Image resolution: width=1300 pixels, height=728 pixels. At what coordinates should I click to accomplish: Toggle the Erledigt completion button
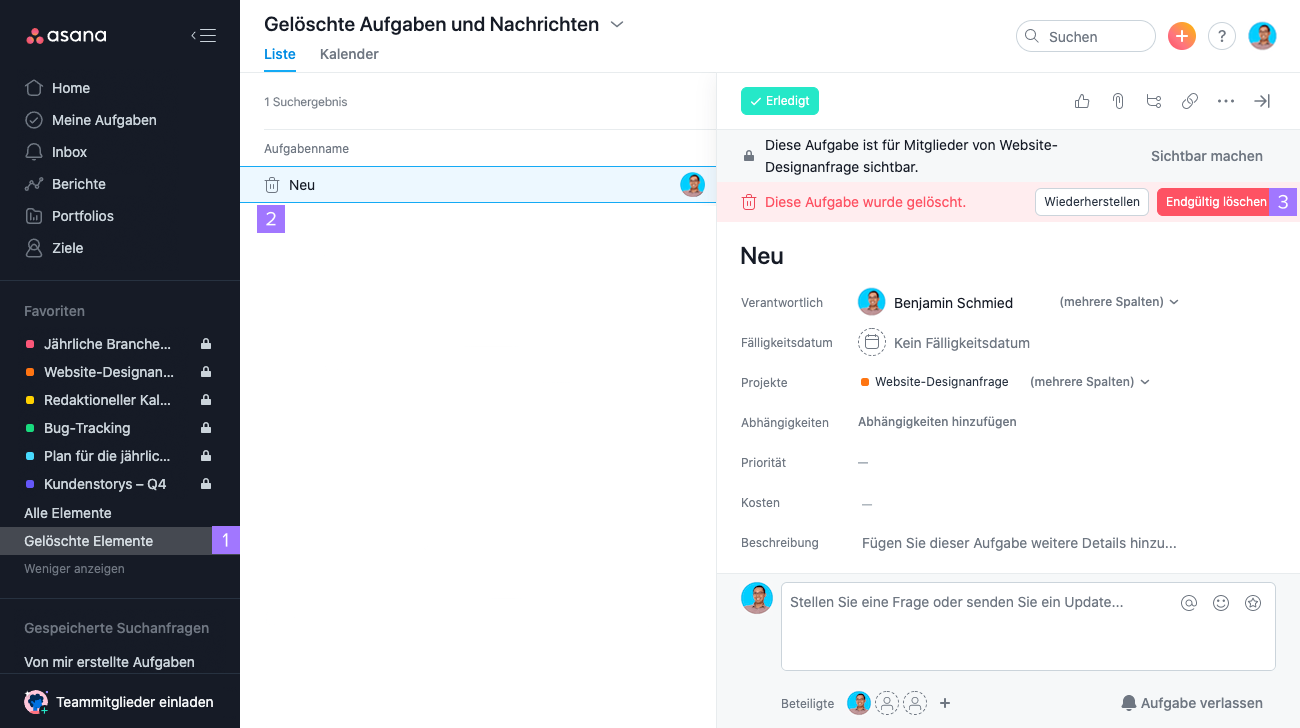[x=780, y=101]
